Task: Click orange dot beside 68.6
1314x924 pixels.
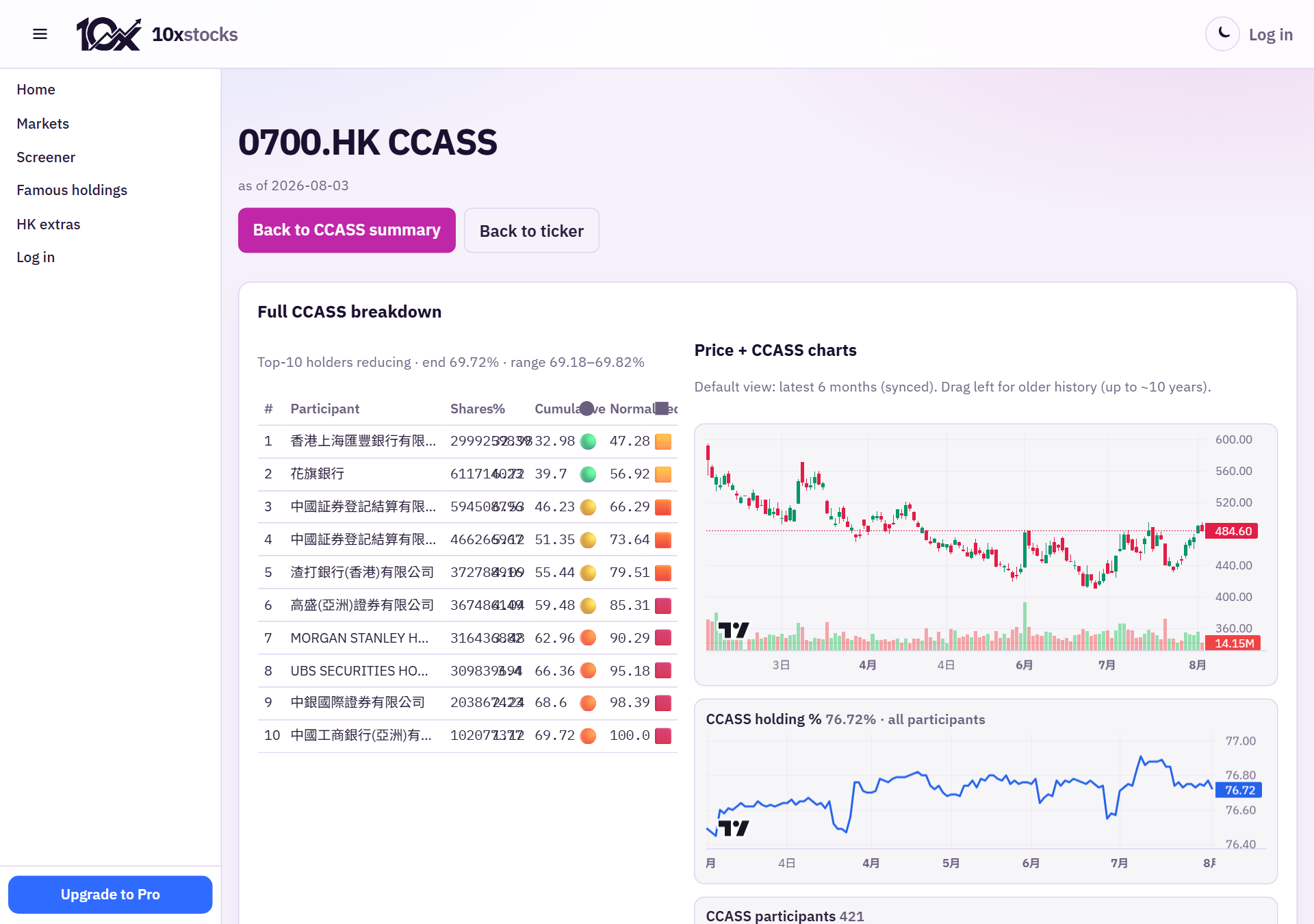Action: coord(588,703)
